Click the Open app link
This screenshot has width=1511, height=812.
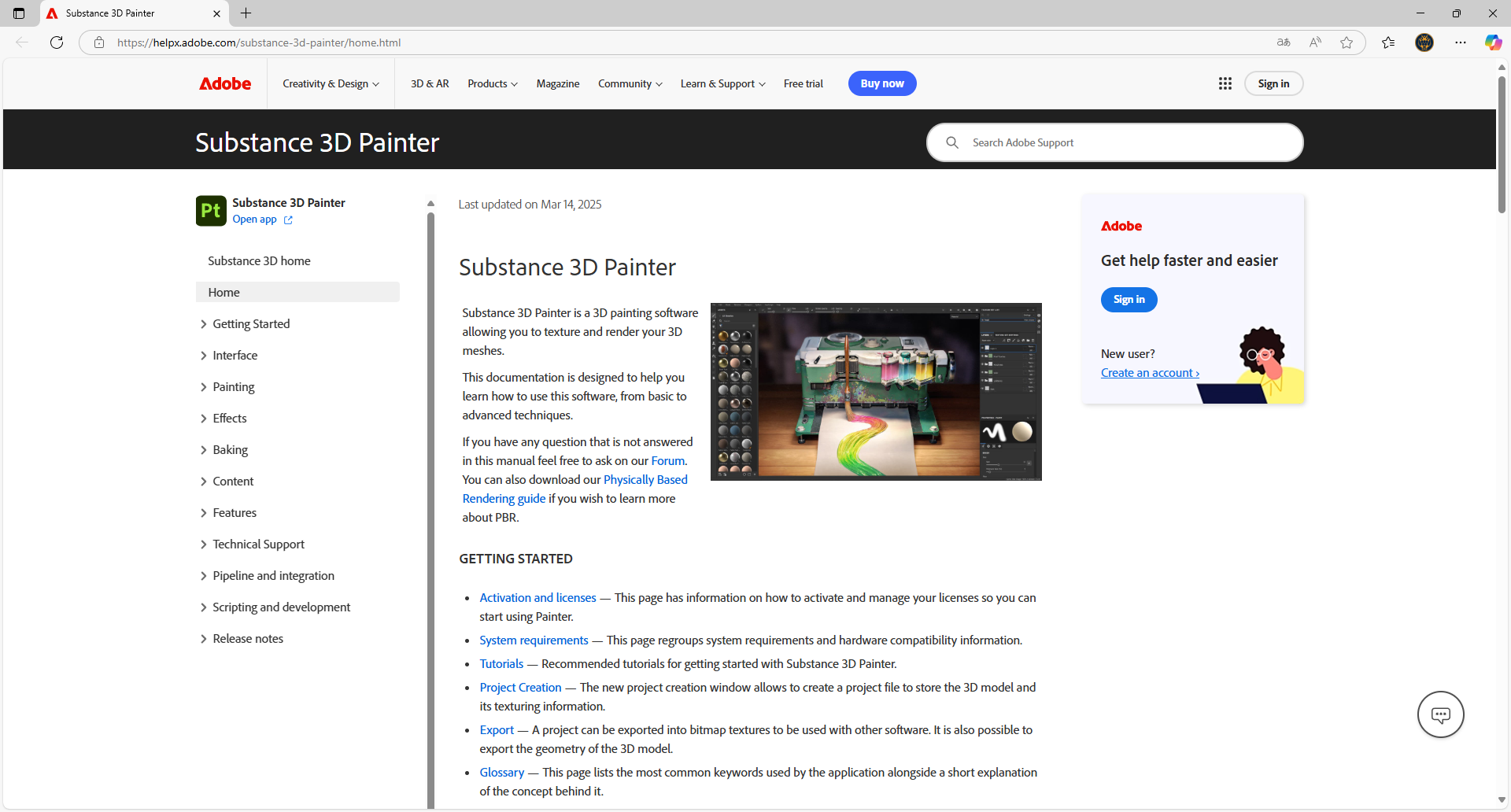(254, 220)
